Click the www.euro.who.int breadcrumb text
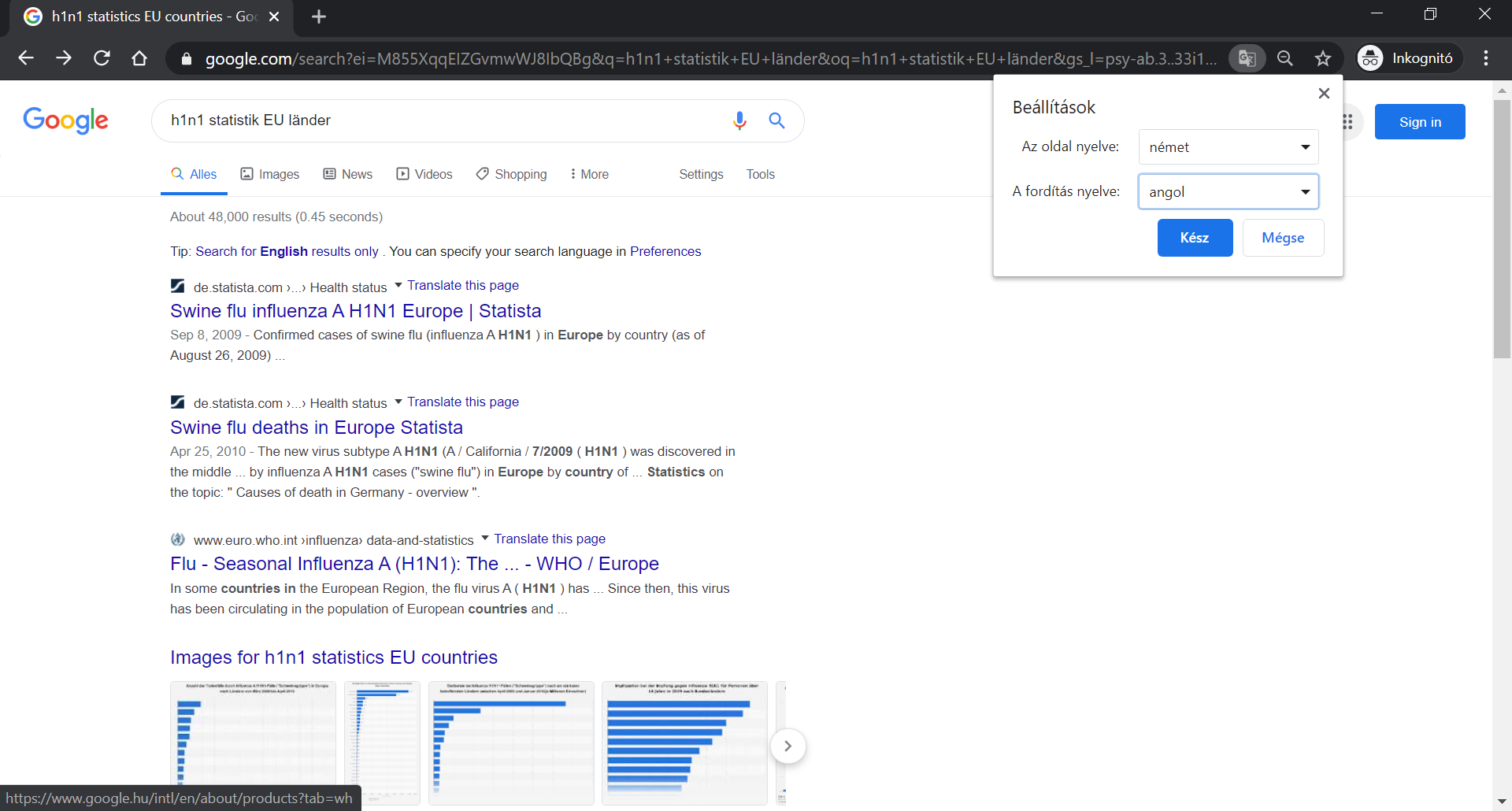This screenshot has width=1512, height=811. pyautogui.click(x=333, y=540)
